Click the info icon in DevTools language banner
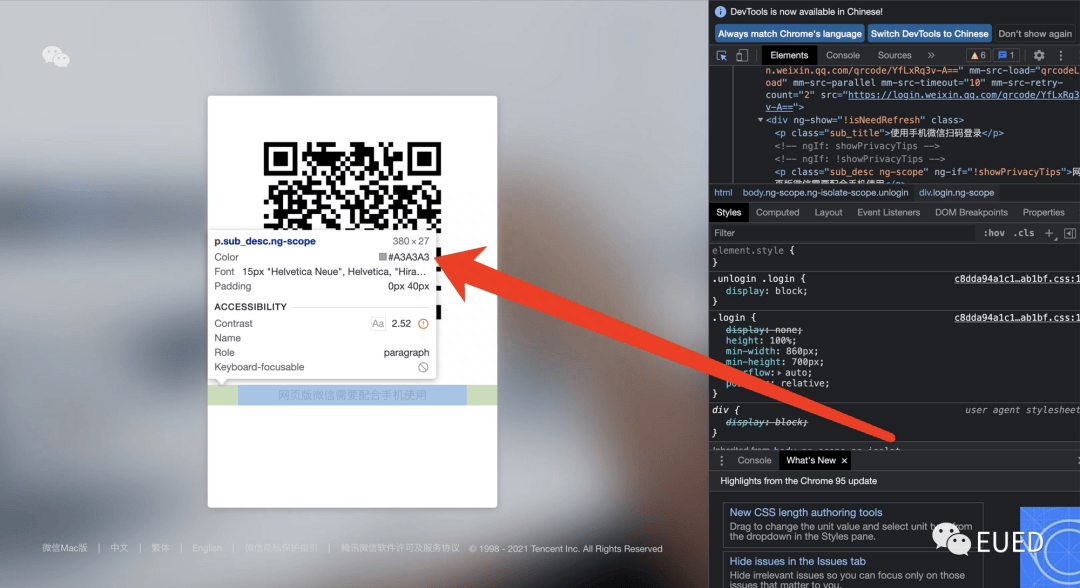This screenshot has width=1080, height=588. pyautogui.click(x=720, y=12)
